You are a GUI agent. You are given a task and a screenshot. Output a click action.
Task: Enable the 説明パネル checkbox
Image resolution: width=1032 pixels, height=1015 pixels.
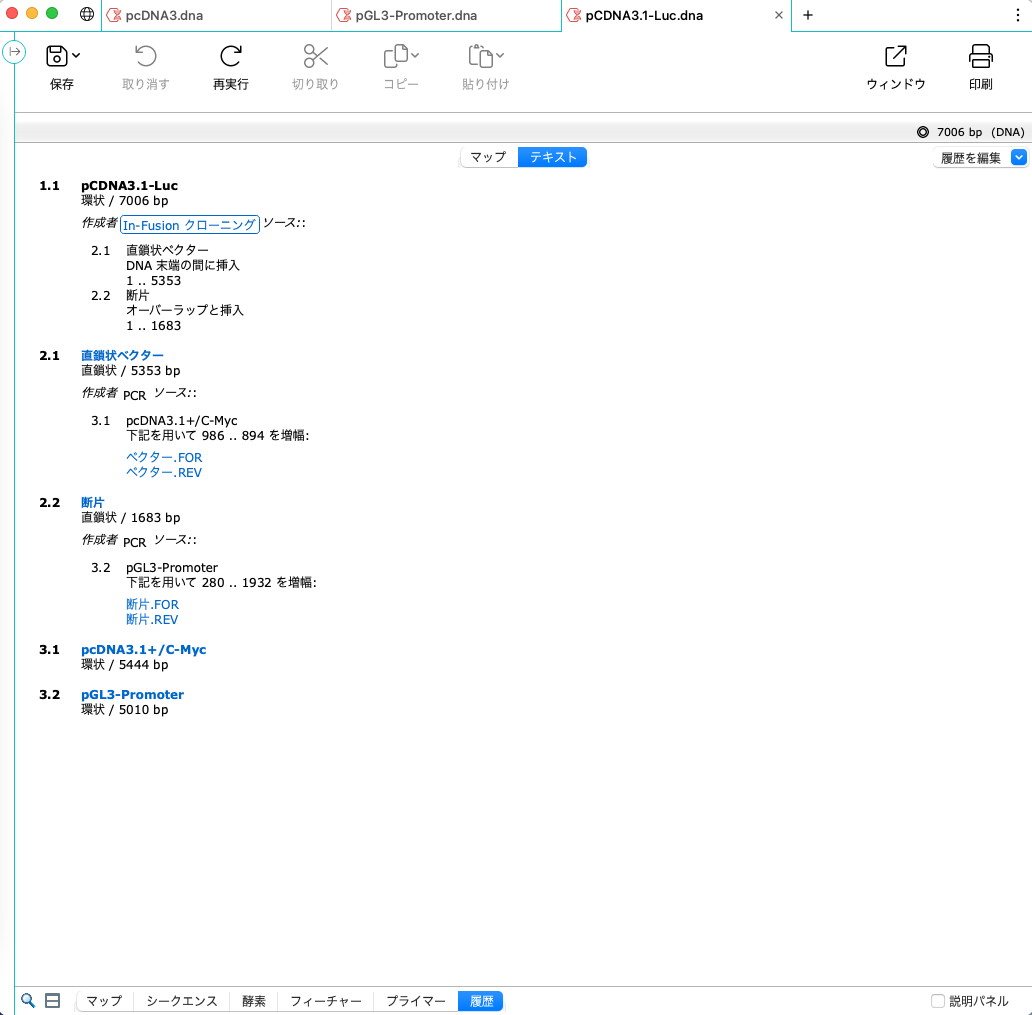pos(937,1000)
